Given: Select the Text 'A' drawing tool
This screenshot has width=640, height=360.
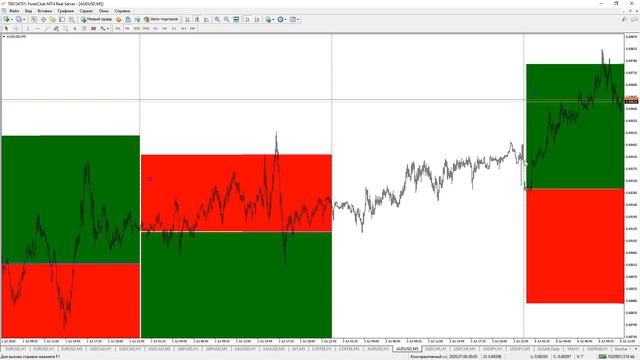Looking at the screenshot, I should [75, 28].
